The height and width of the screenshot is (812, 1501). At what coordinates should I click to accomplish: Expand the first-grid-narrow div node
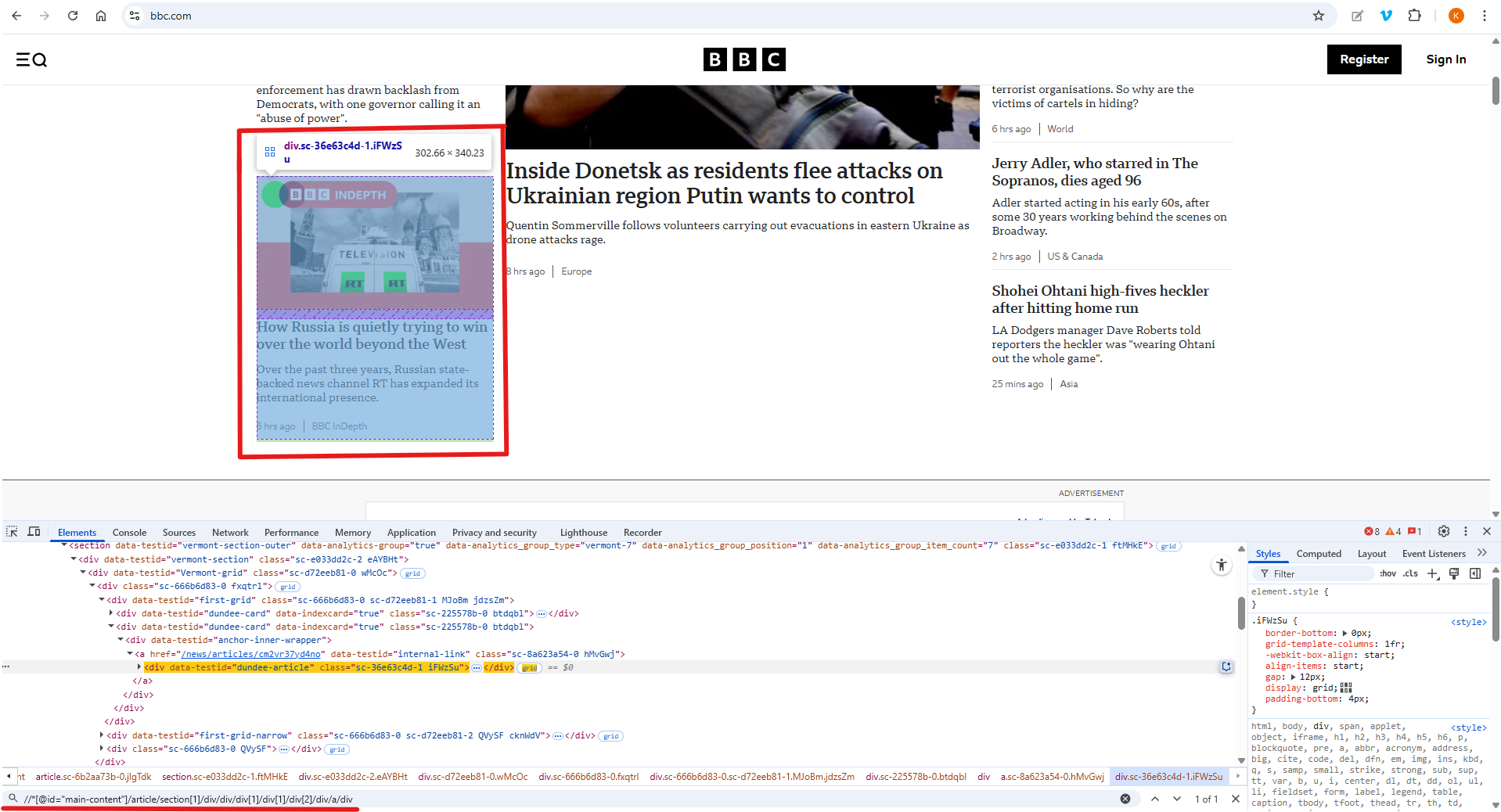click(102, 735)
